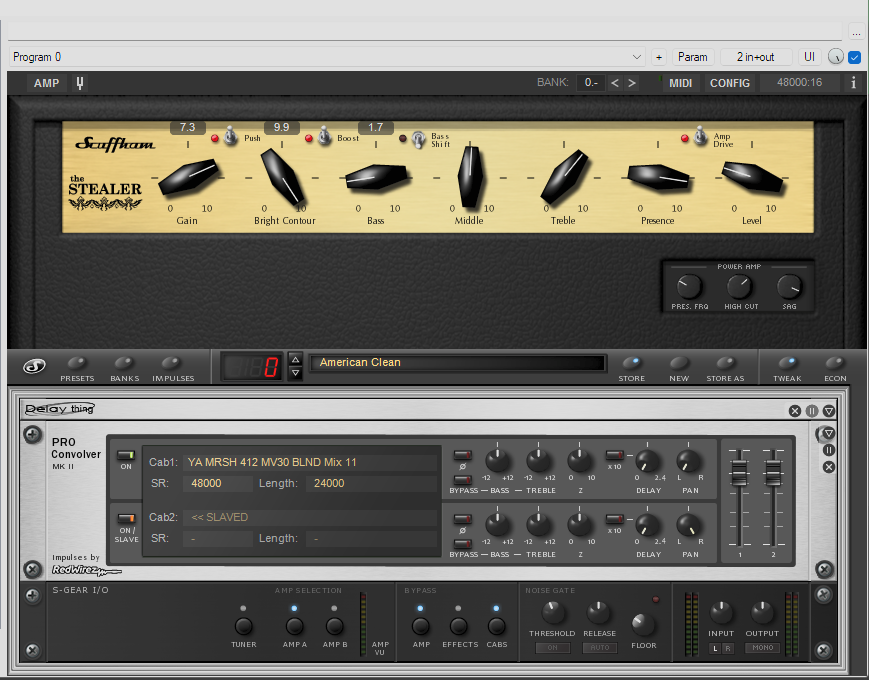The image size is (869, 680).
Task: Toggle Cab2 Bypass switch
Action: click(x=463, y=544)
